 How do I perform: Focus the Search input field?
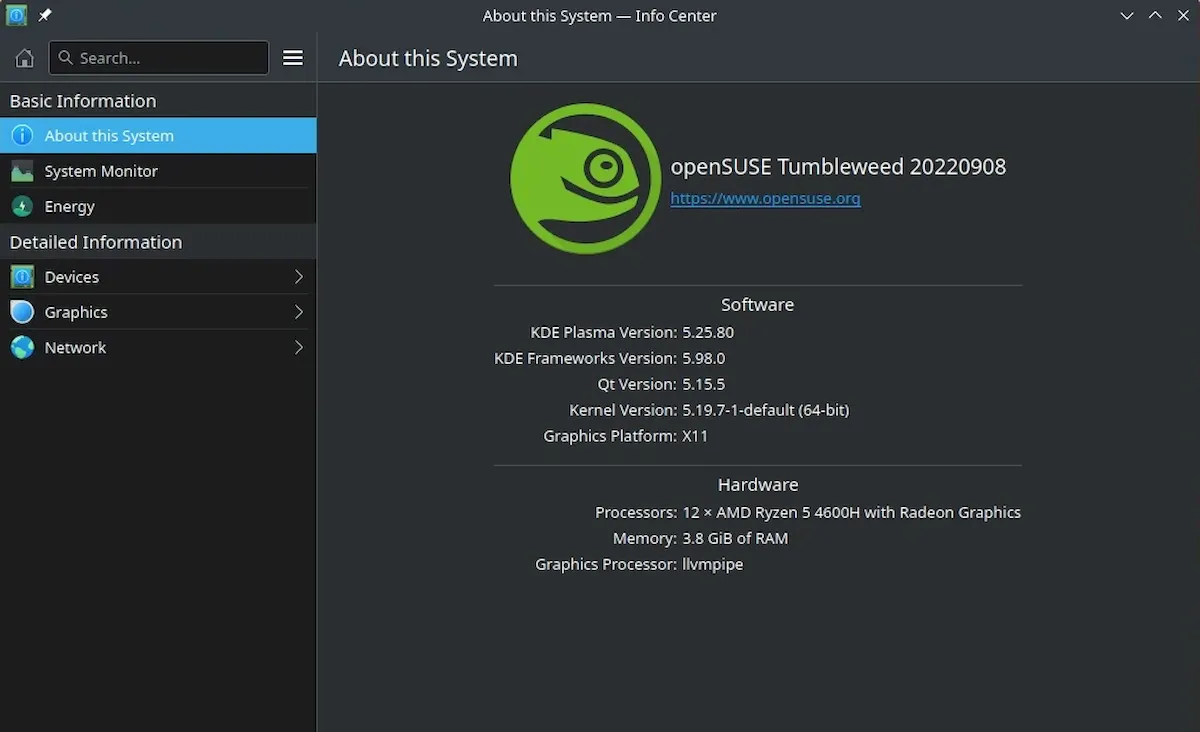(x=159, y=58)
